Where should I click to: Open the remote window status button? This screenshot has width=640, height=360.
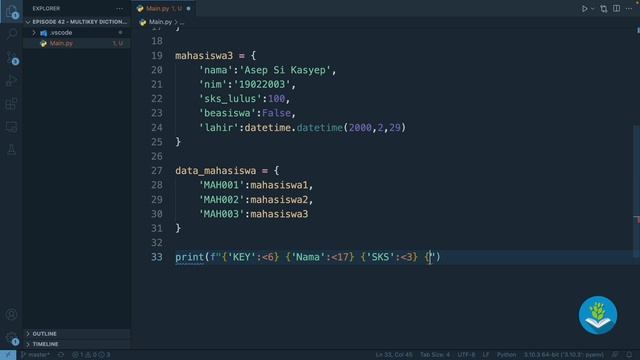tap(8, 355)
